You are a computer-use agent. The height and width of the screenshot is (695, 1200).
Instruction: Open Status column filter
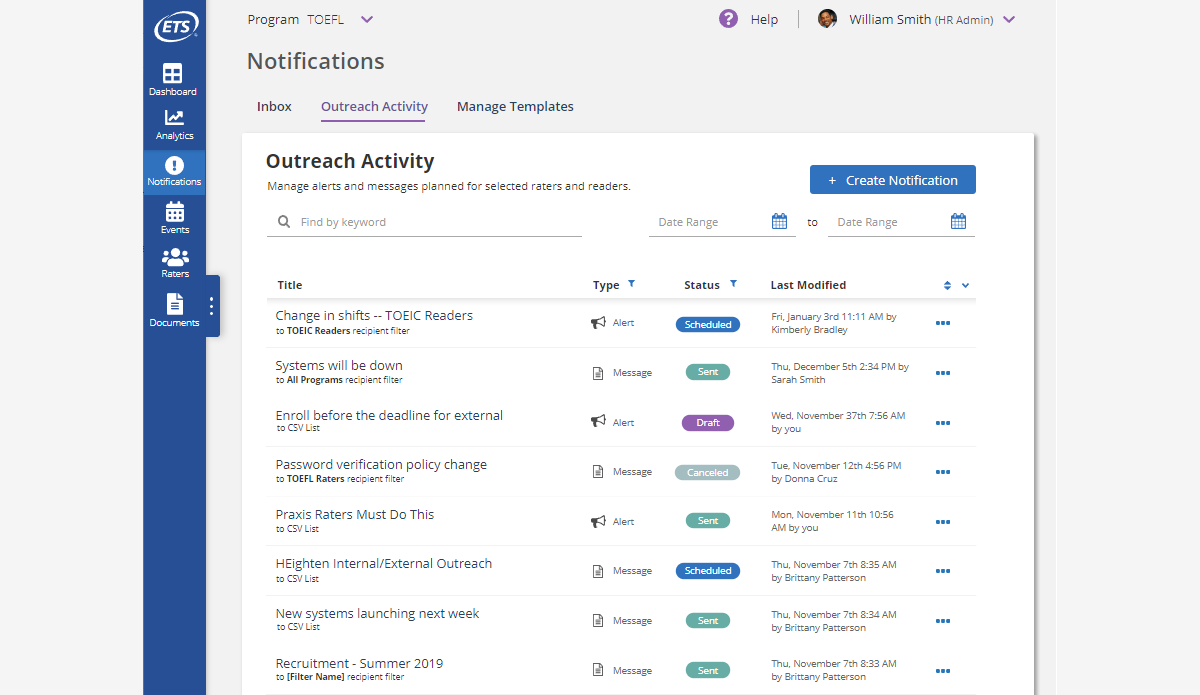point(733,285)
